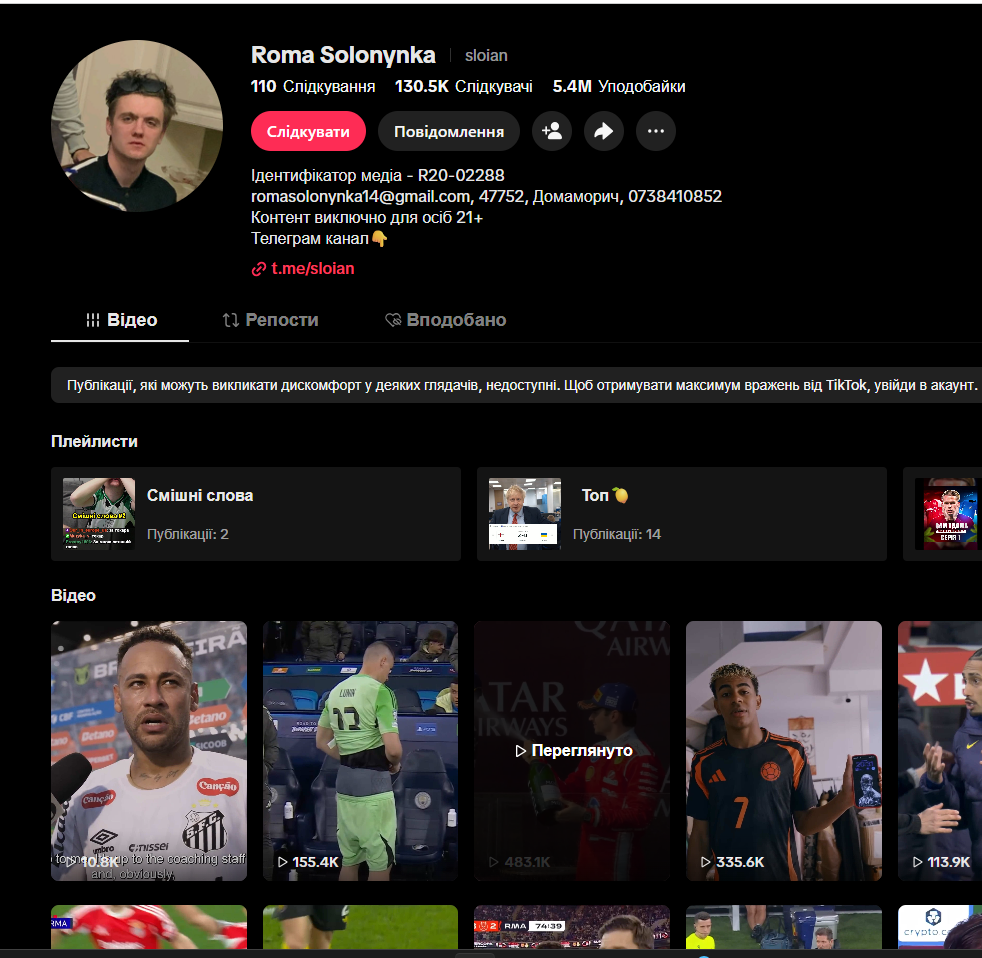Click the Повідомлення message button
Screen dimensions: 982x958
click(x=448, y=131)
